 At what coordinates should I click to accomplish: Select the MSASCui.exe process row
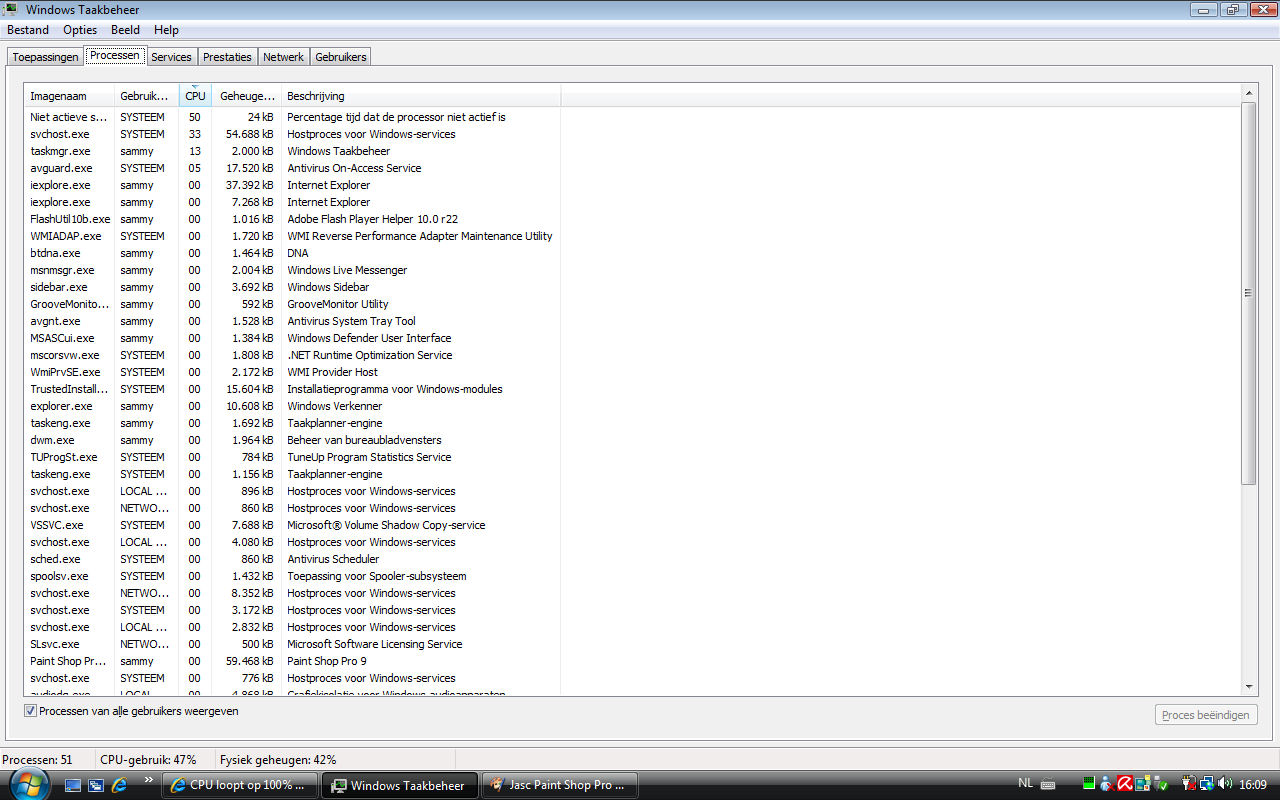pyautogui.click(x=292, y=338)
